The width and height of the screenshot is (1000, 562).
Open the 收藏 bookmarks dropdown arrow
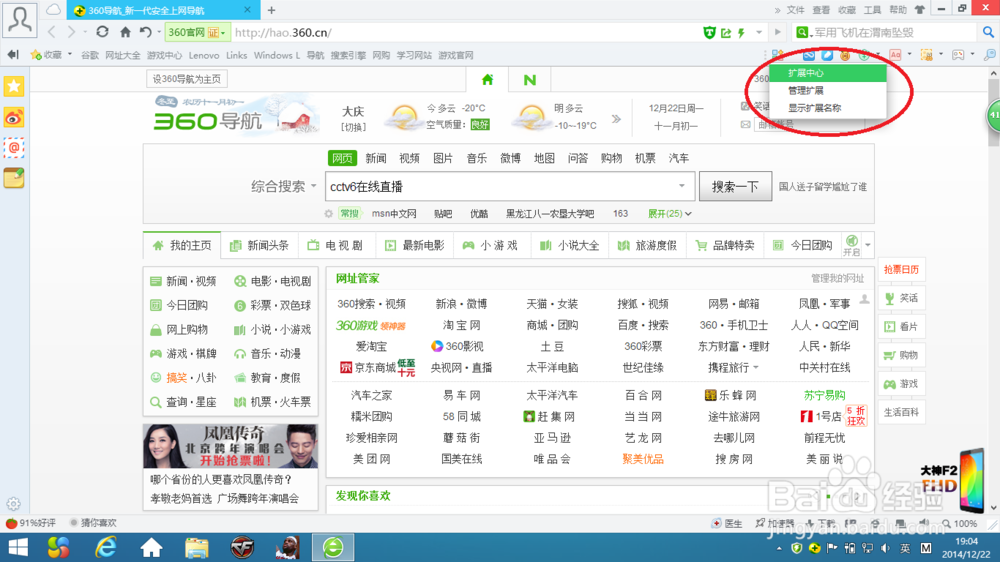point(70,55)
